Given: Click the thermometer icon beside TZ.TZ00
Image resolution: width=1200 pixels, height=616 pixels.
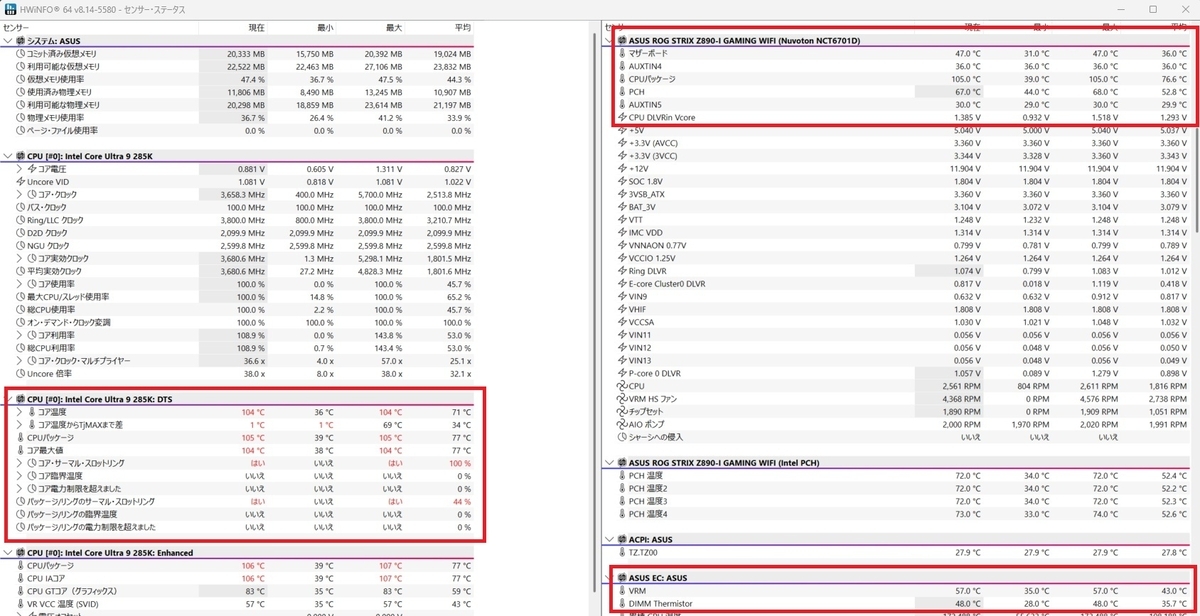Looking at the screenshot, I should click(x=622, y=552).
